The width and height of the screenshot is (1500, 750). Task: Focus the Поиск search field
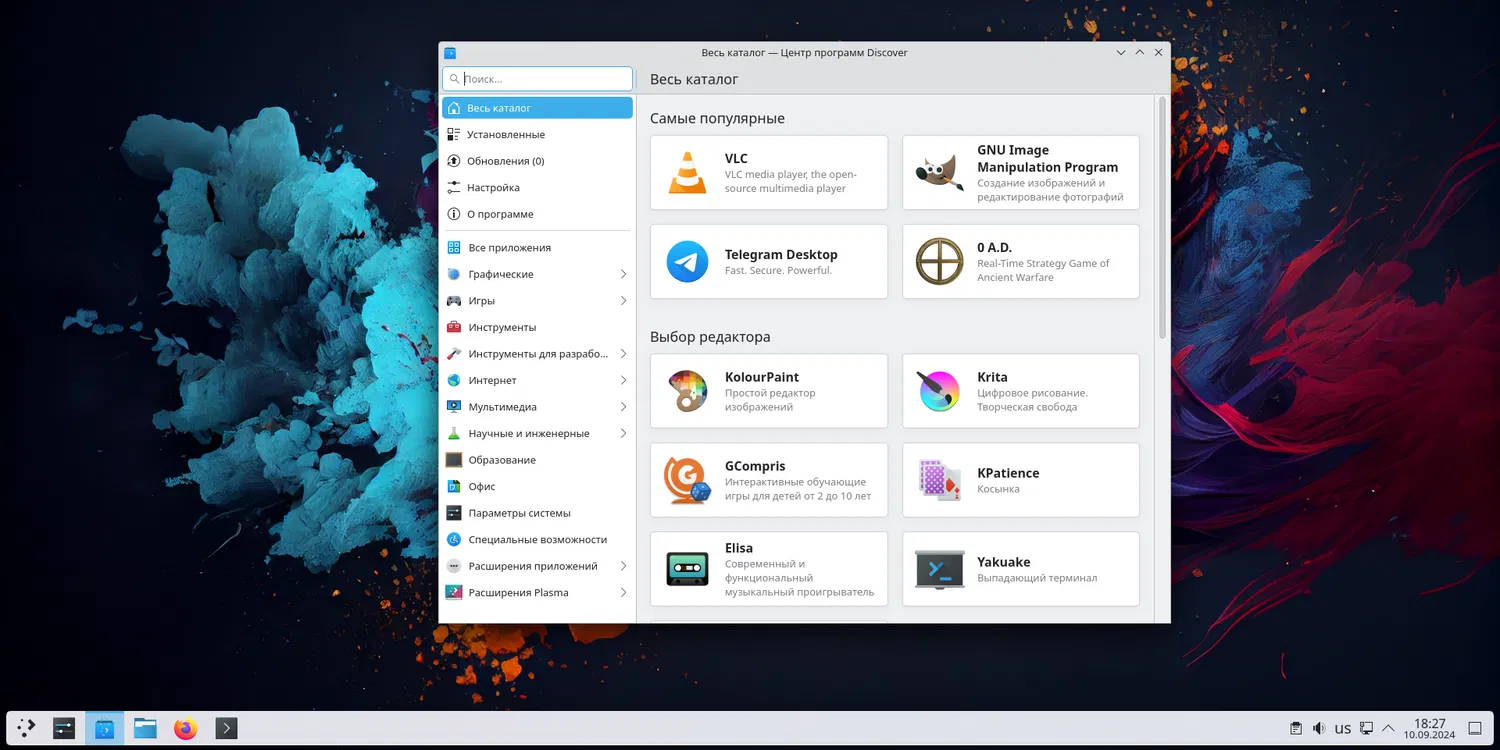coord(537,79)
